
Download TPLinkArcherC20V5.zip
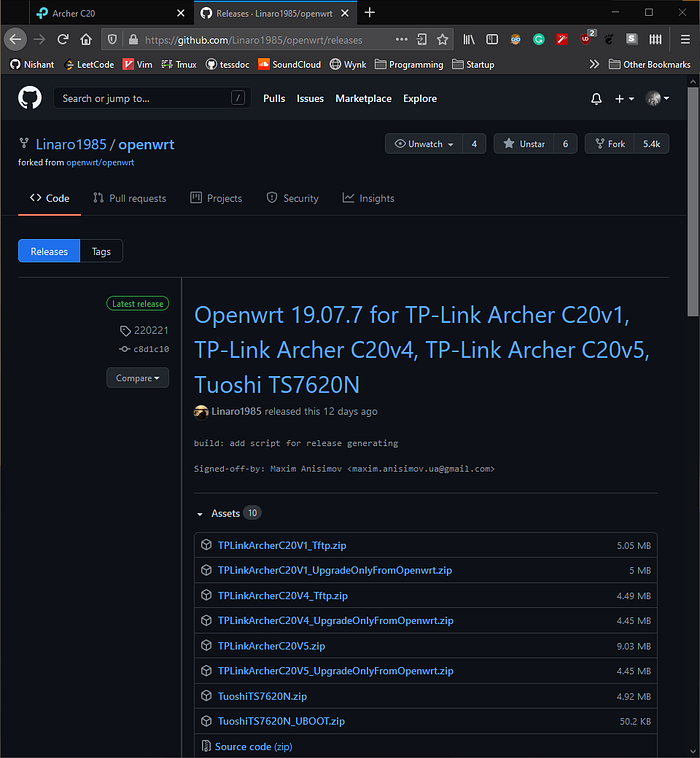(271, 646)
